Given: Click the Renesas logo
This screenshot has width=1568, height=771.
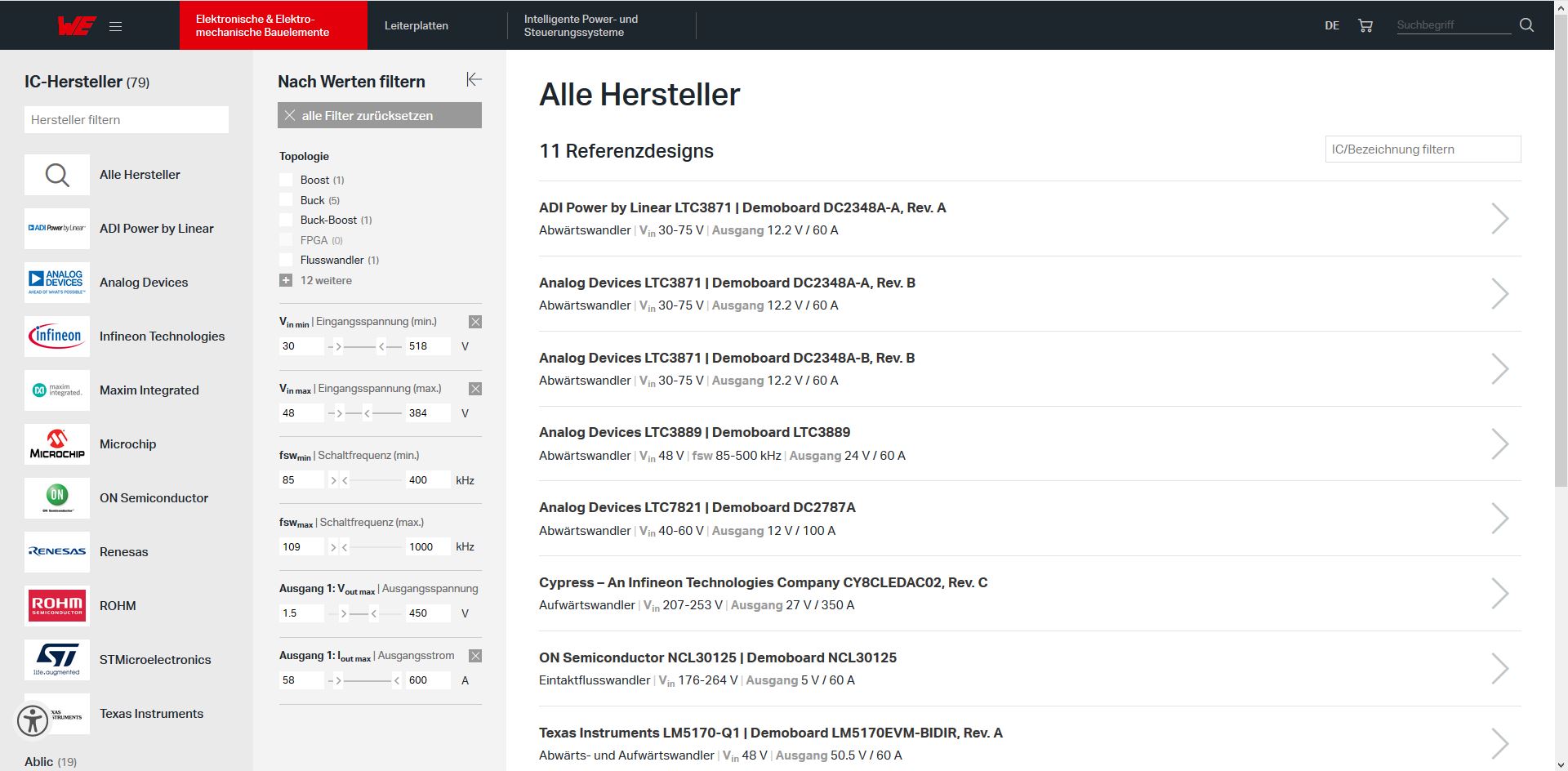Looking at the screenshot, I should point(57,552).
